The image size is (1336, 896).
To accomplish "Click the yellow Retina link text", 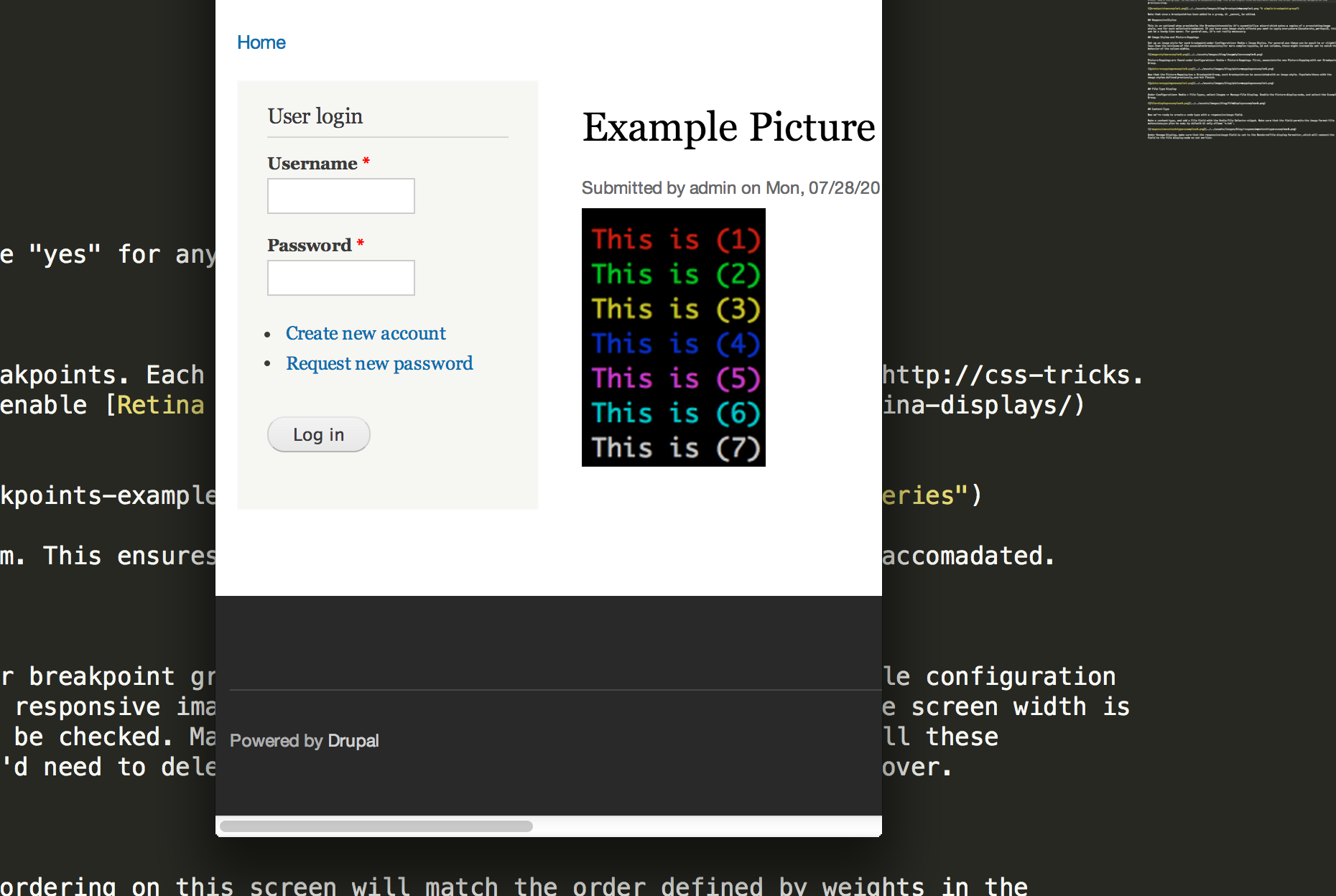I will click(161, 406).
